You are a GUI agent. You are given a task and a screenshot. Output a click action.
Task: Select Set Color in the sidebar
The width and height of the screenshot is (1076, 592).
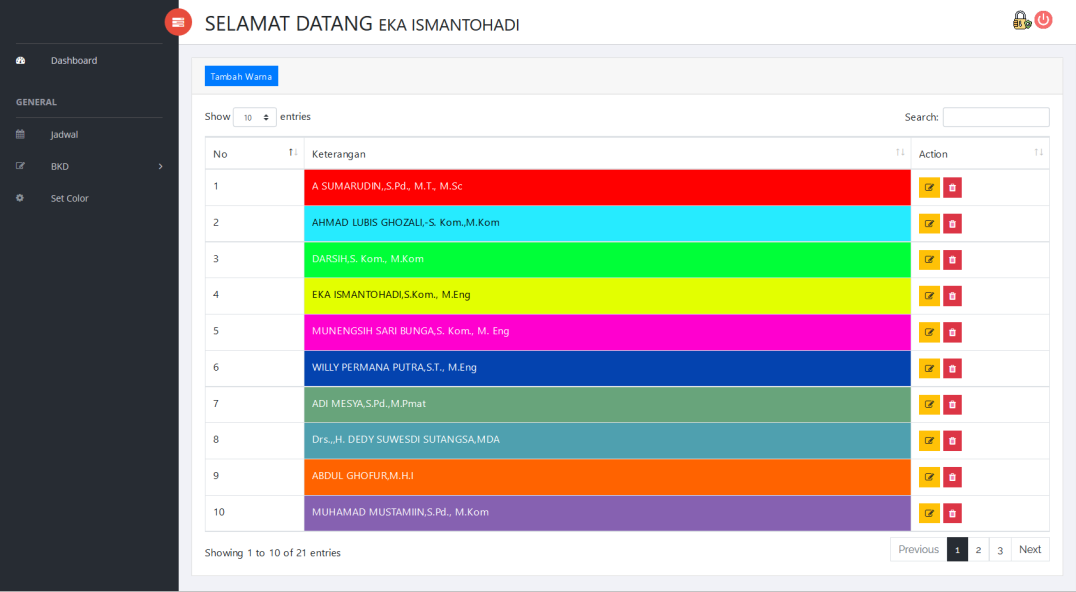(x=69, y=198)
